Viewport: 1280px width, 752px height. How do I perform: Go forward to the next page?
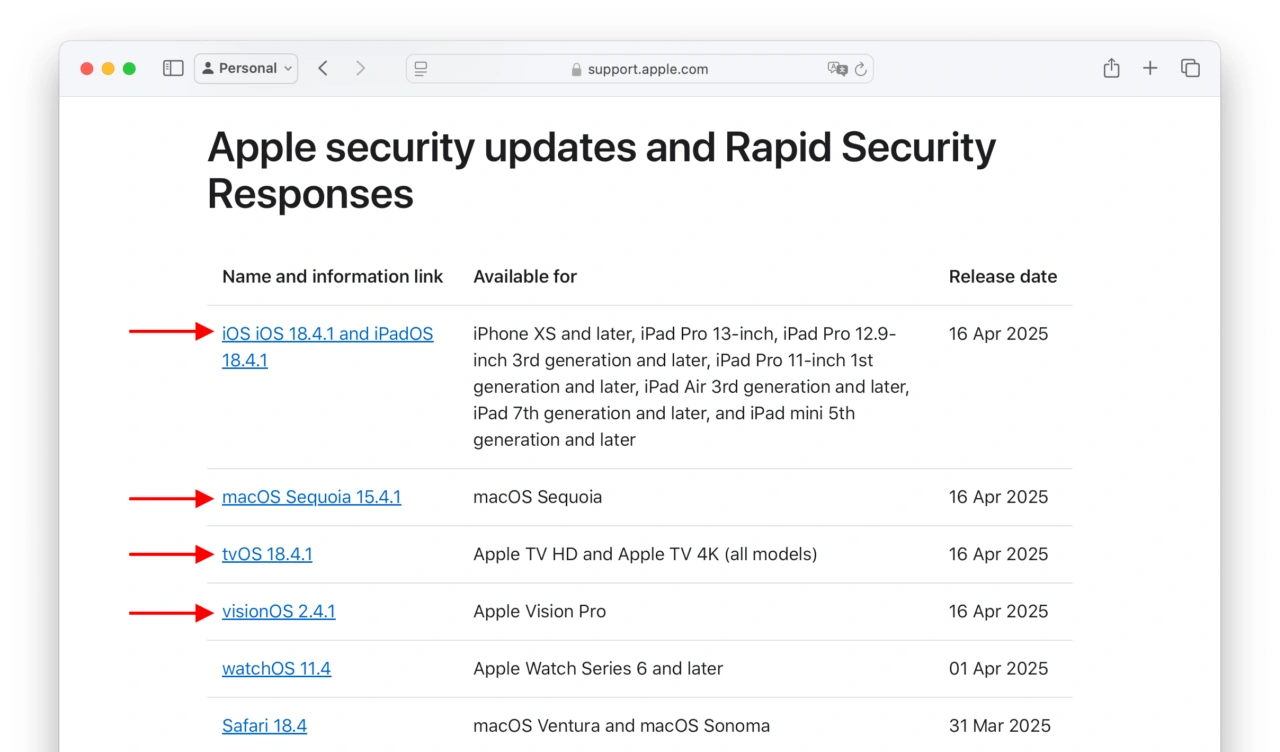point(360,68)
